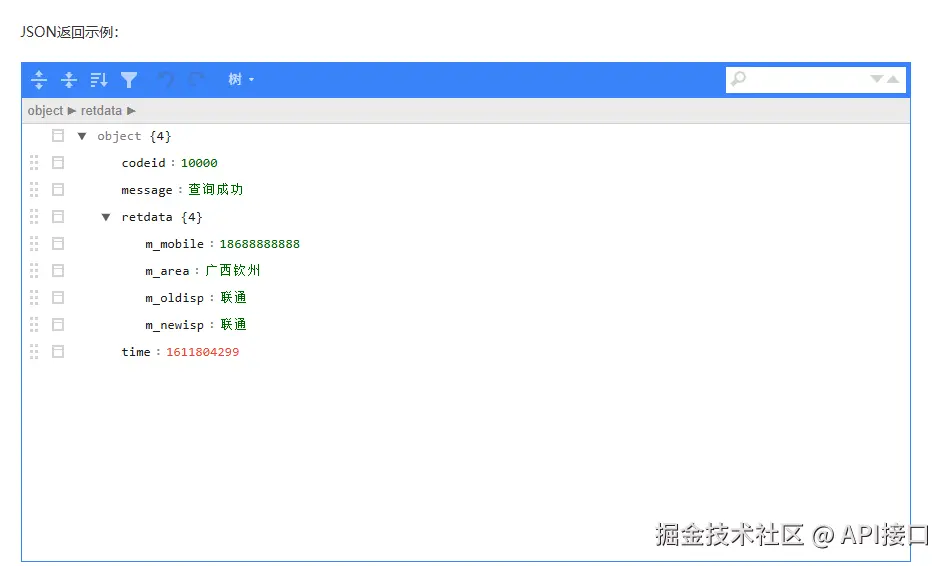Select the message field name
The width and height of the screenshot is (948, 566).
pos(147,190)
